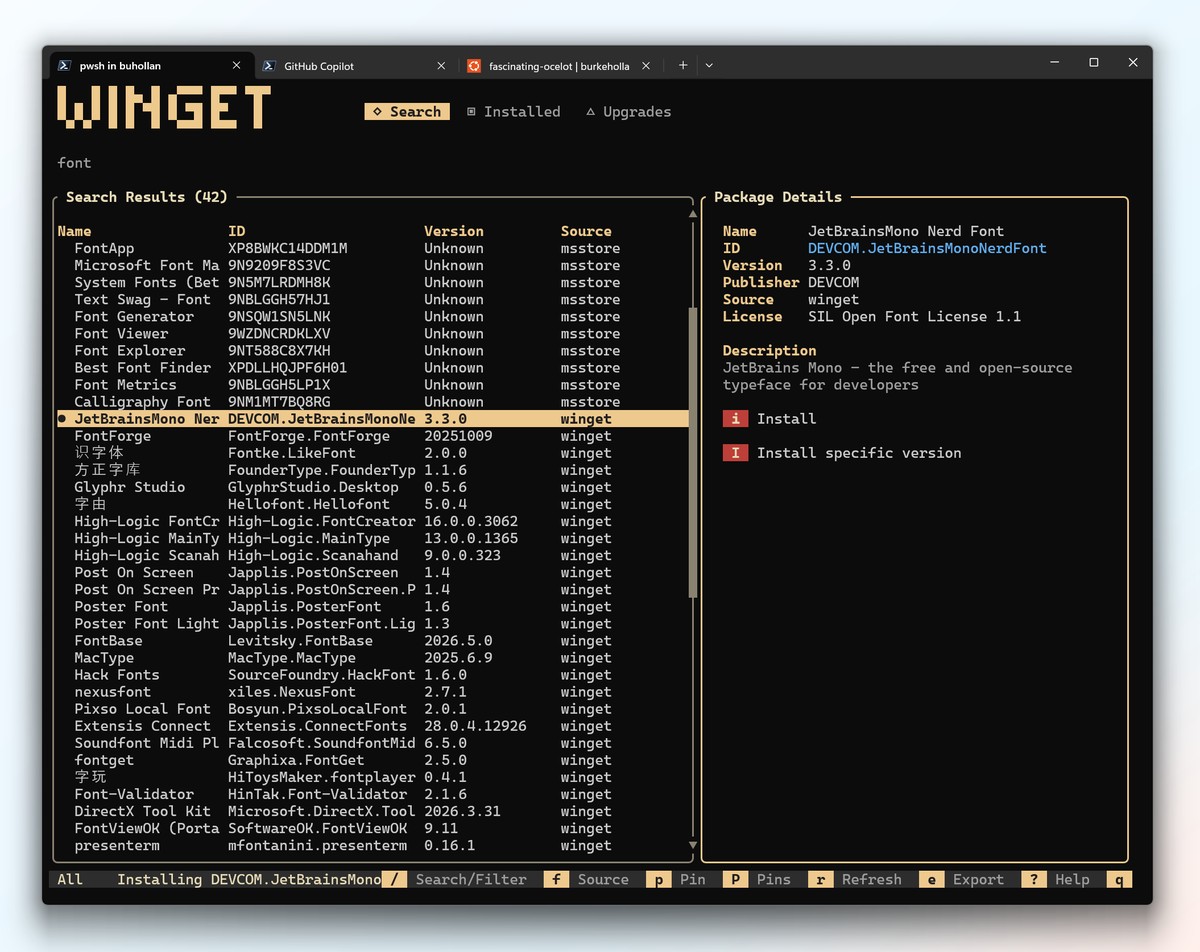Switch to fascinating-ocelot tab
The height and width of the screenshot is (952, 1200).
pyautogui.click(x=560, y=66)
